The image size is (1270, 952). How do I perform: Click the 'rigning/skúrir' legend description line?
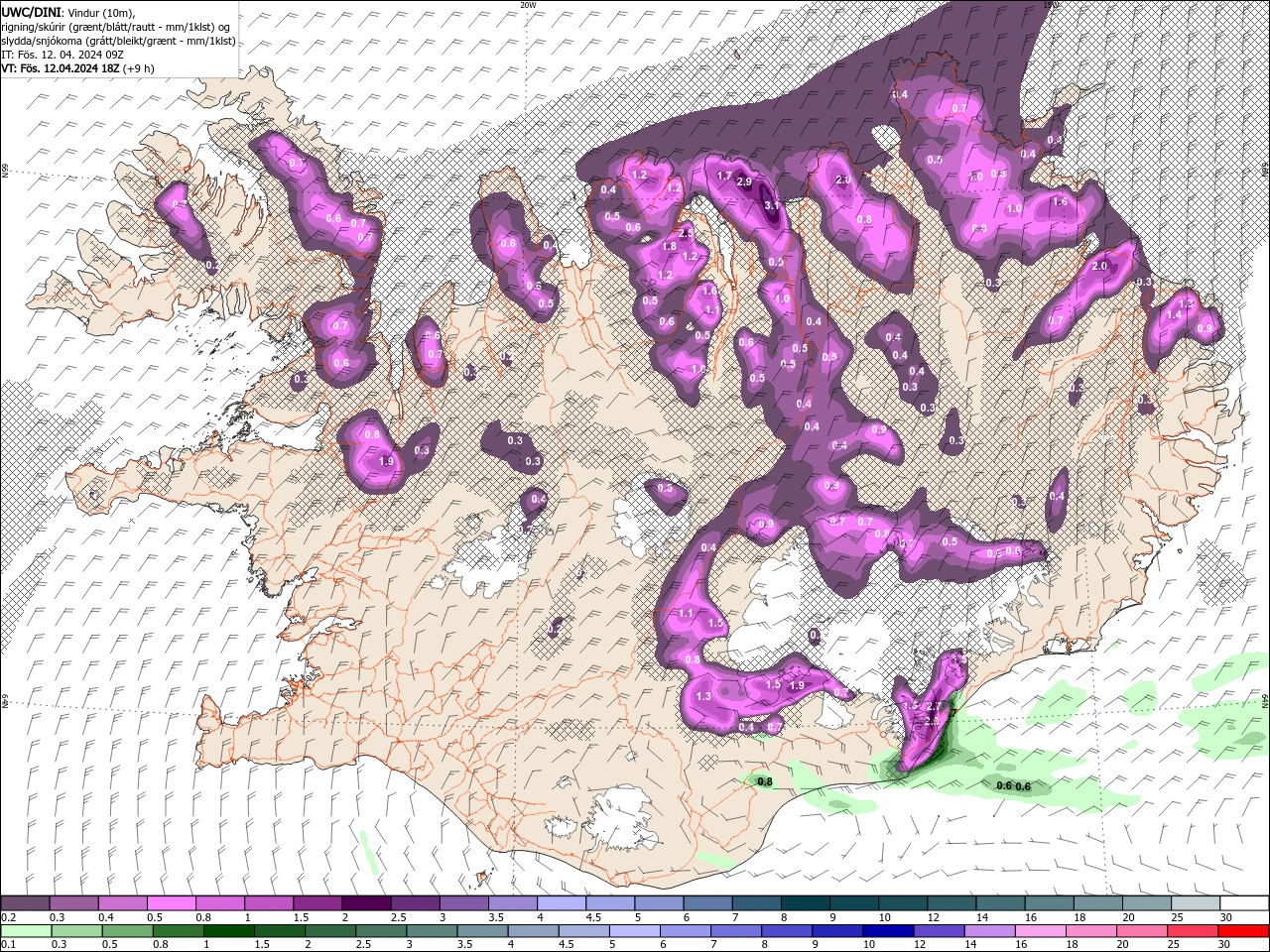click(x=115, y=26)
